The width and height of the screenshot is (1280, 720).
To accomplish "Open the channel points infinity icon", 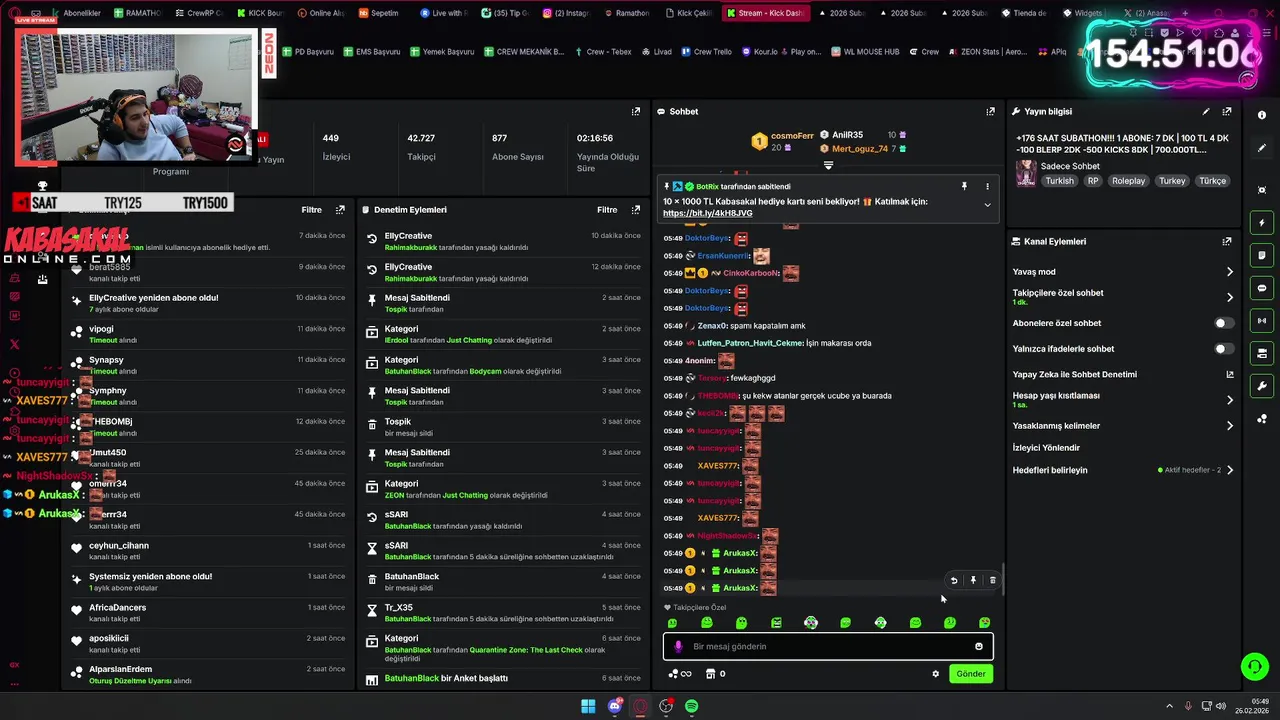I will [x=680, y=674].
